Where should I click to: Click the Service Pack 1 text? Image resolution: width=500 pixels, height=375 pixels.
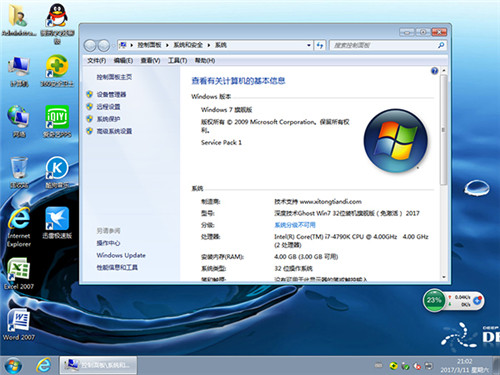pyautogui.click(x=221, y=143)
